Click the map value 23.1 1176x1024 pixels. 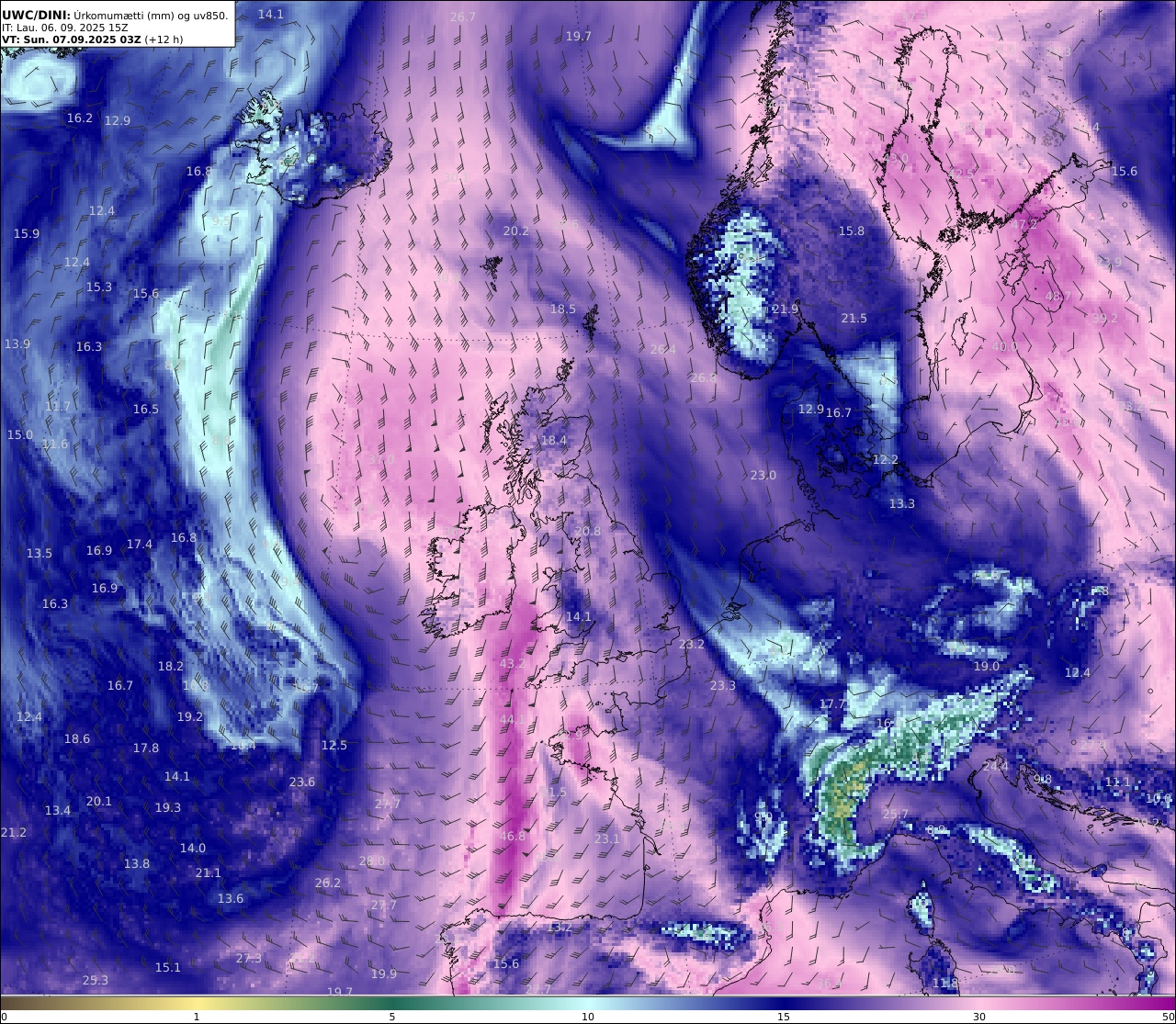point(607,839)
